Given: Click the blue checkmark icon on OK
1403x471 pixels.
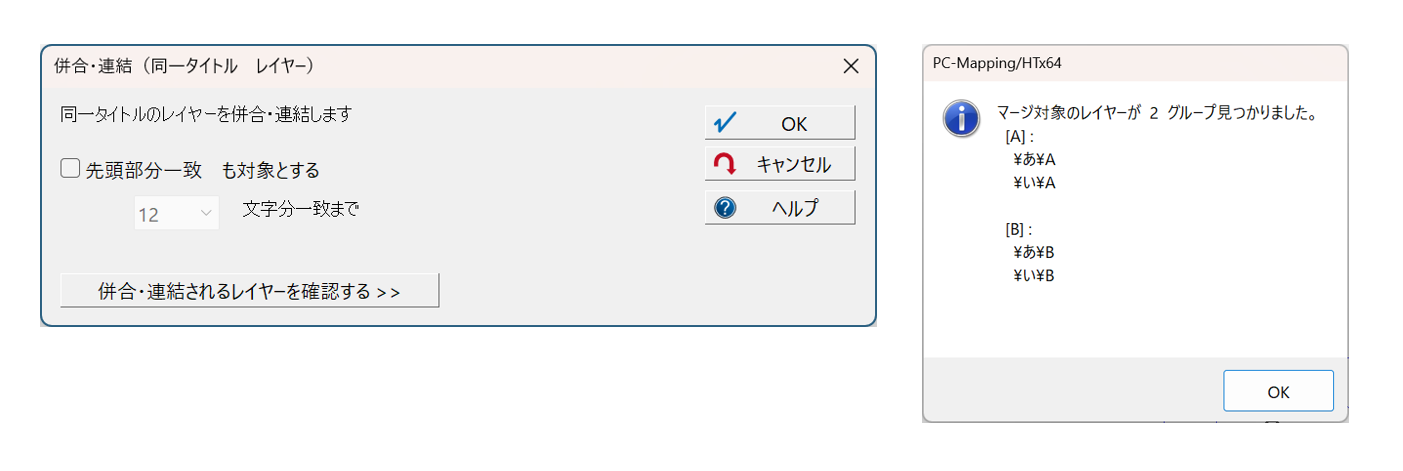Looking at the screenshot, I should coord(726,123).
